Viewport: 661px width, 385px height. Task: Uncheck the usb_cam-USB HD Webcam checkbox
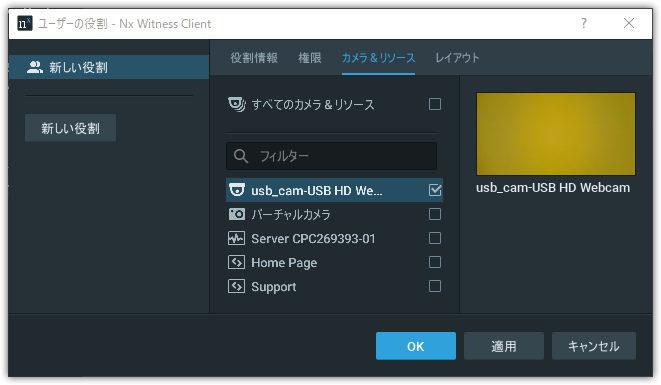435,190
